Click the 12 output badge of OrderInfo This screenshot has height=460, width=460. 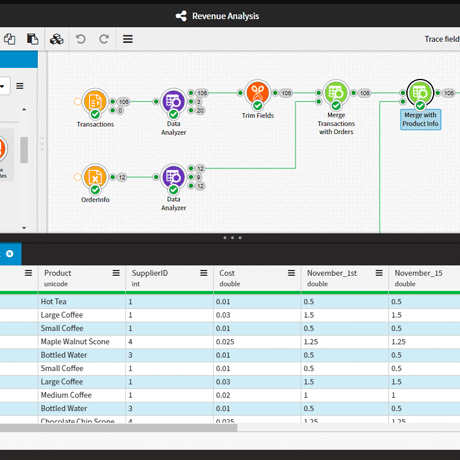[122, 177]
